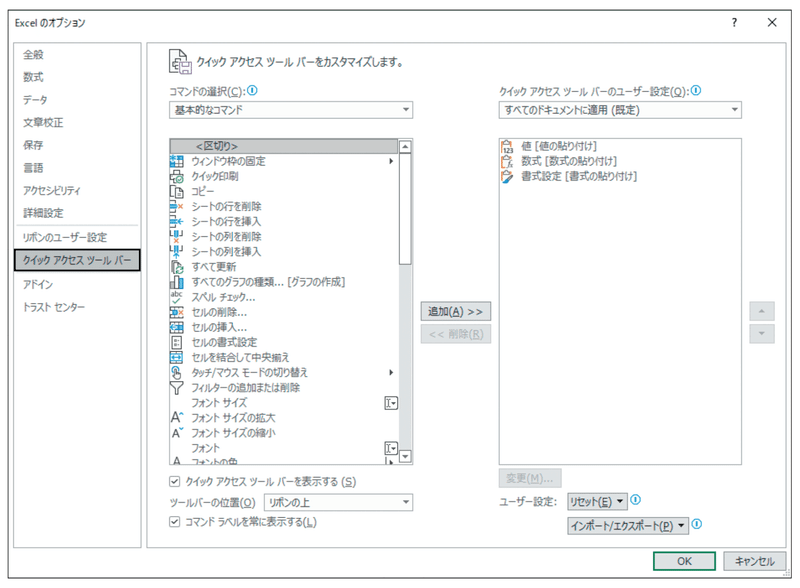Viewport: 800px width, 588px height.
Task: Open the 基本的なコマンド dropdown
Action: coord(291,110)
